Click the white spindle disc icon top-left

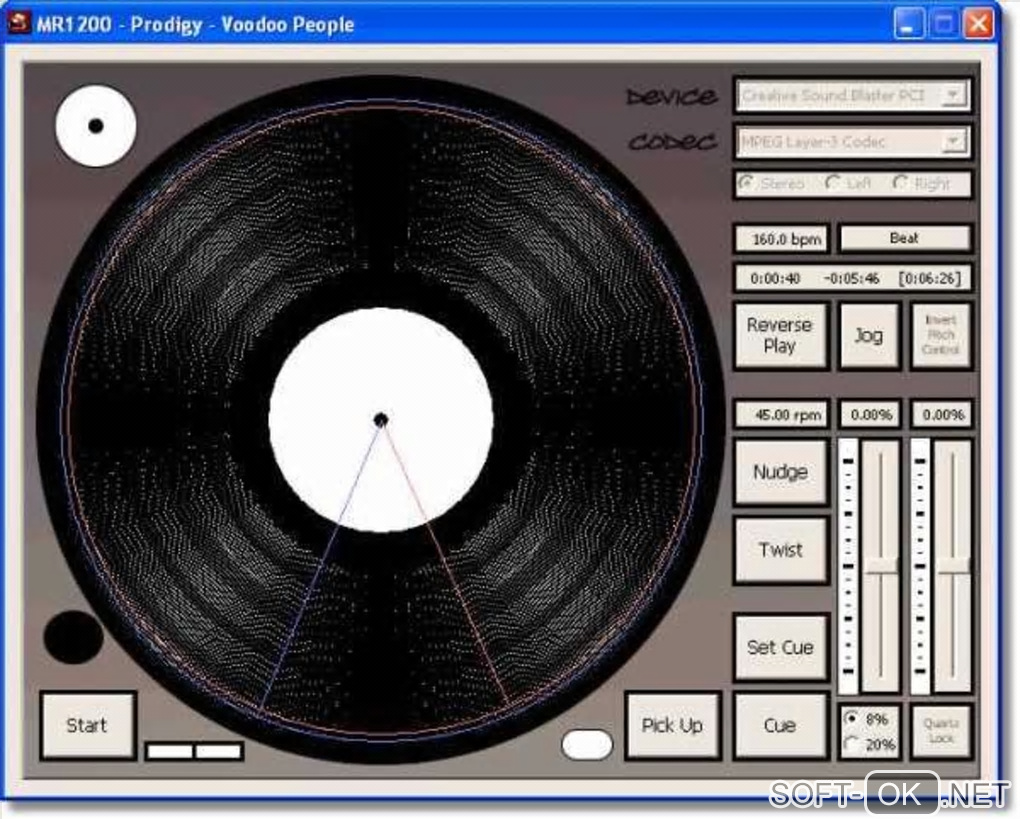pyautogui.click(x=96, y=126)
